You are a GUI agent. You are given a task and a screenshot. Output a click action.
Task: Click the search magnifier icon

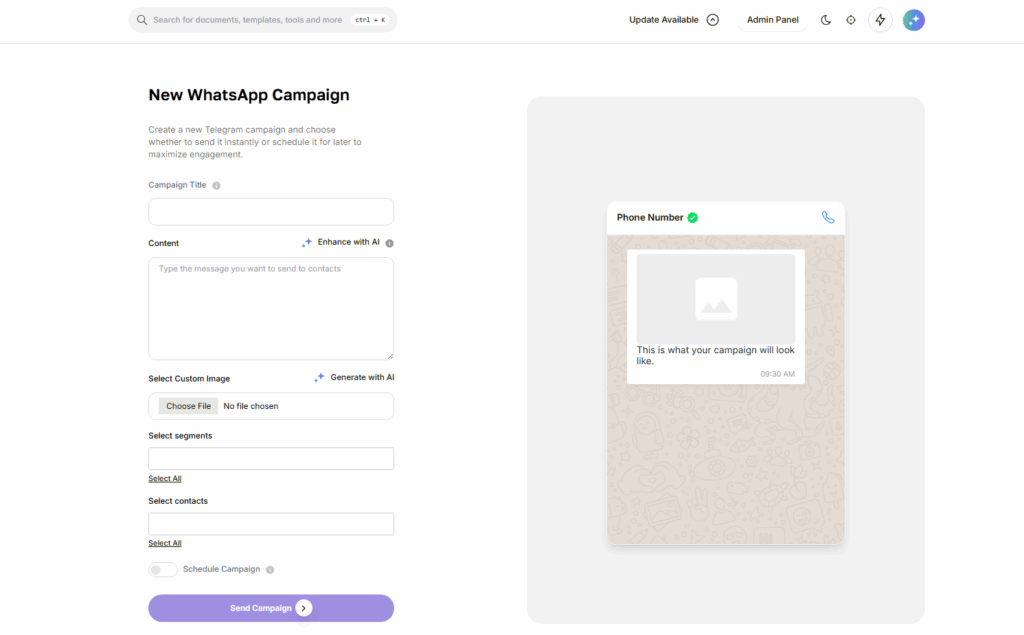pyautogui.click(x=142, y=20)
